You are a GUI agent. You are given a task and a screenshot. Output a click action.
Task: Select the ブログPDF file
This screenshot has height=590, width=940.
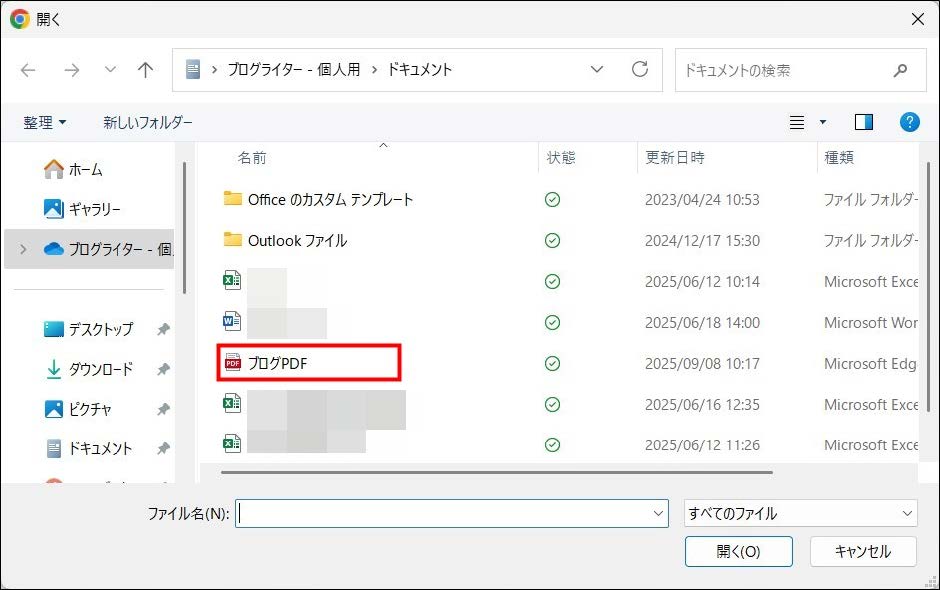[x=278, y=363]
